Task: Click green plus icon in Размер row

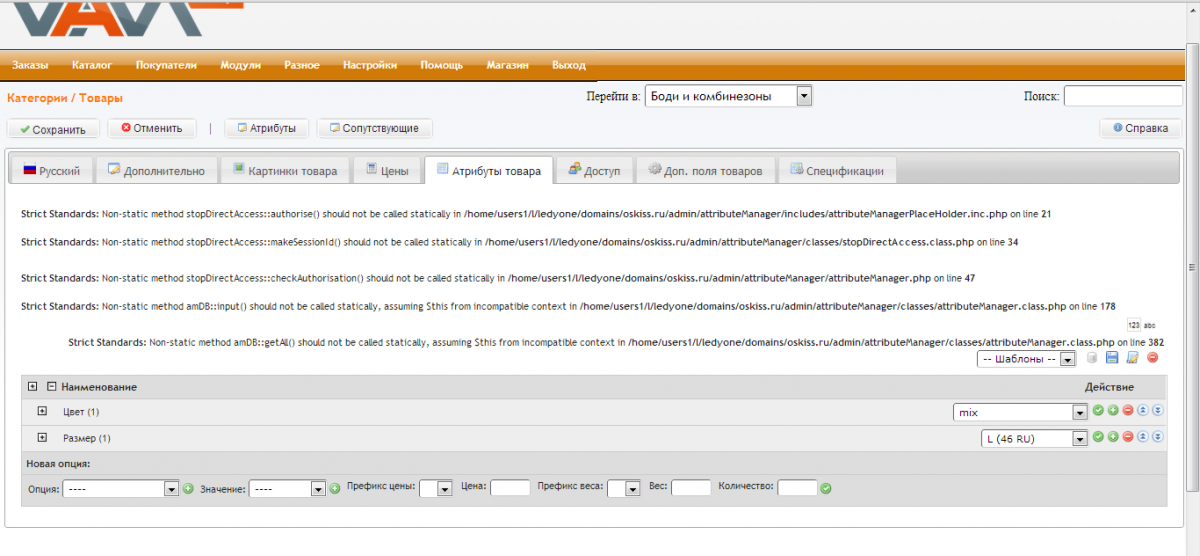Action: pos(1113,437)
